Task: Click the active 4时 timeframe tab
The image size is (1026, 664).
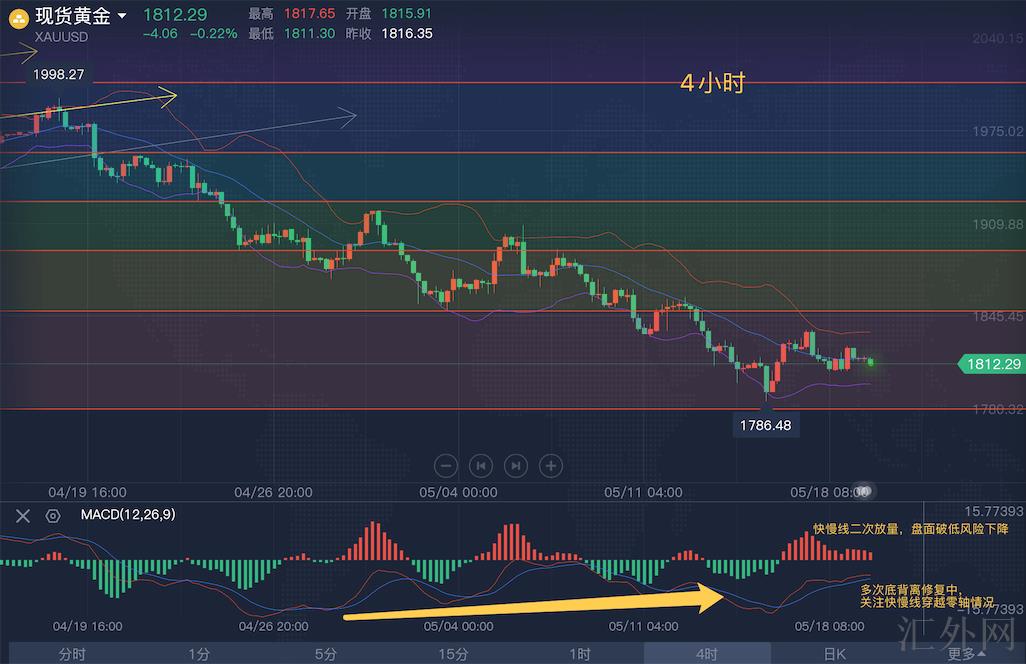Action: pyautogui.click(x=707, y=654)
